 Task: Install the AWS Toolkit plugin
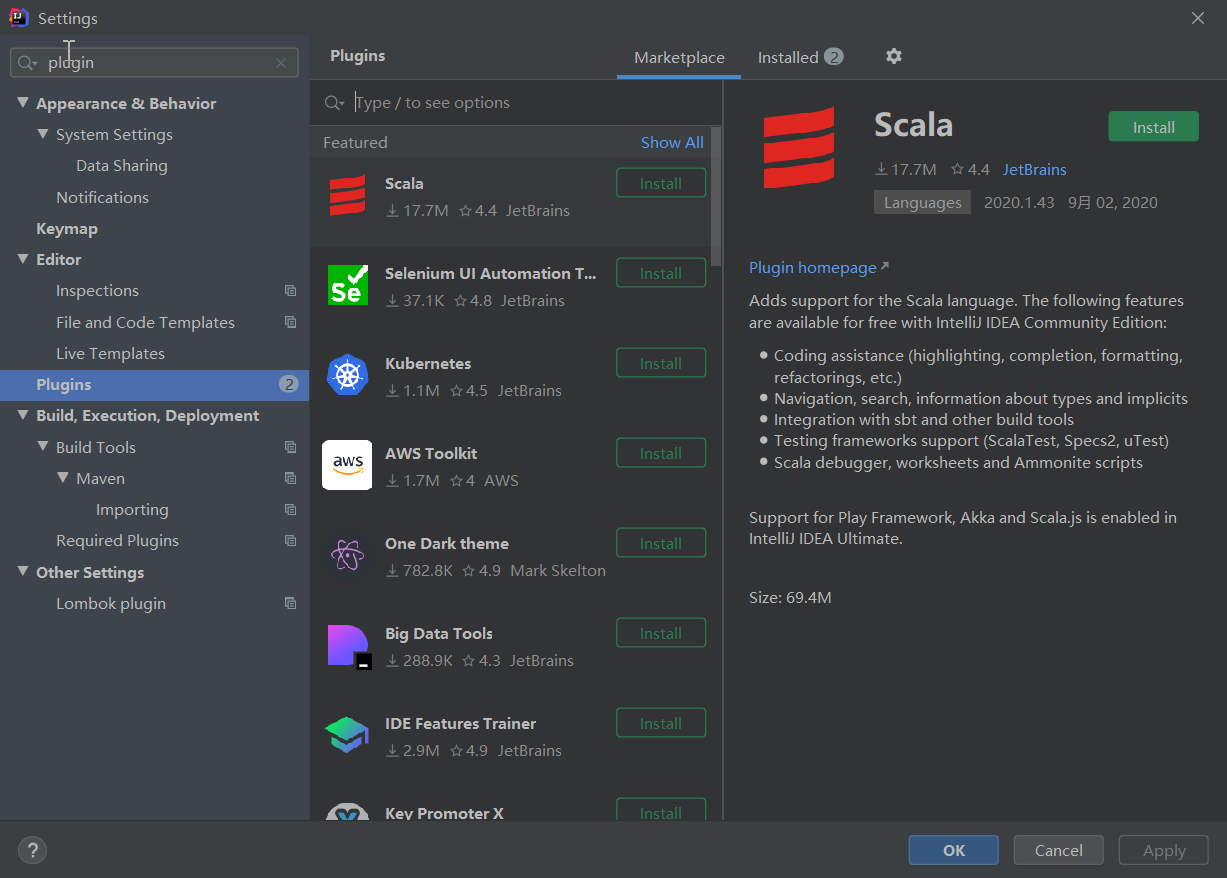(x=661, y=453)
